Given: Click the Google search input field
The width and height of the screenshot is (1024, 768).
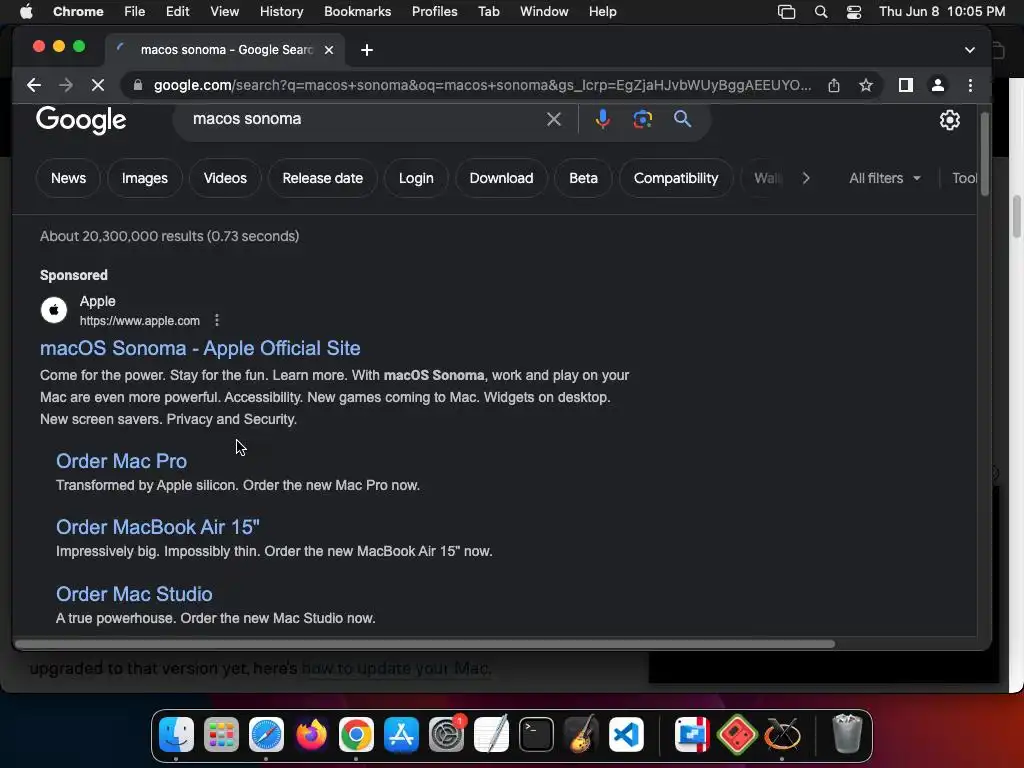Looking at the screenshot, I should [x=366, y=119].
